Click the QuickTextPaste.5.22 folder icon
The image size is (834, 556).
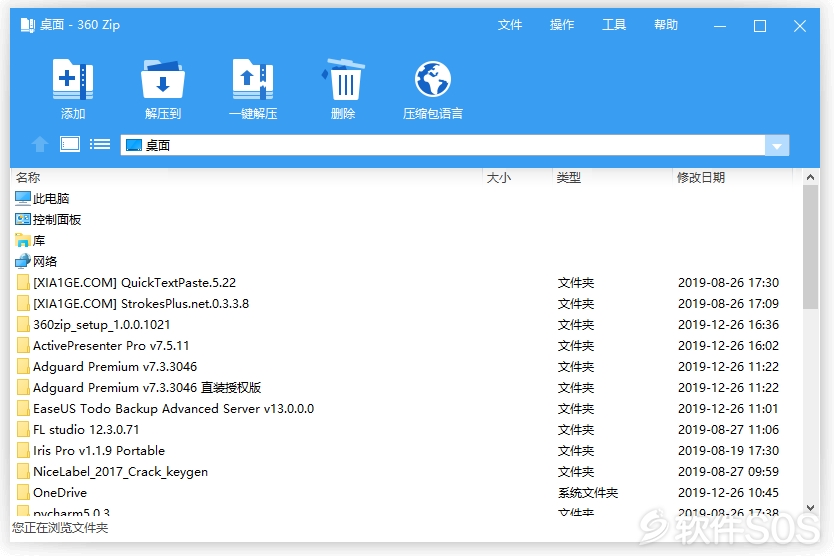[23, 283]
